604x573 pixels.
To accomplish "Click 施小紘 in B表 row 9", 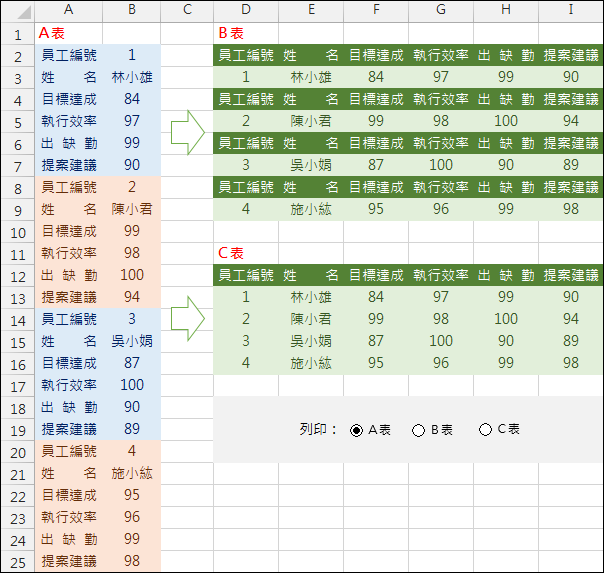I will coord(311,209).
